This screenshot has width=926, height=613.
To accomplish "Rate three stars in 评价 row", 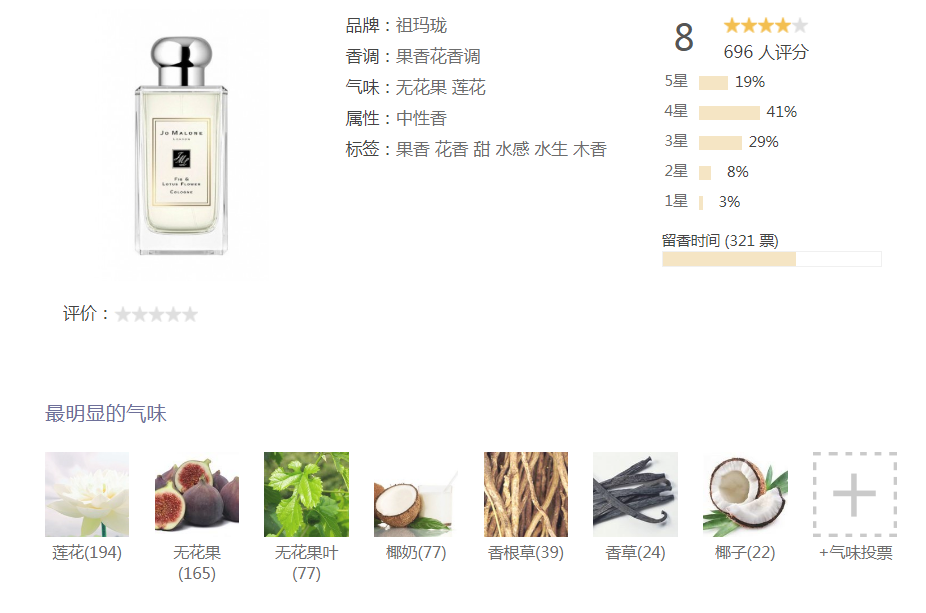I will point(156,314).
